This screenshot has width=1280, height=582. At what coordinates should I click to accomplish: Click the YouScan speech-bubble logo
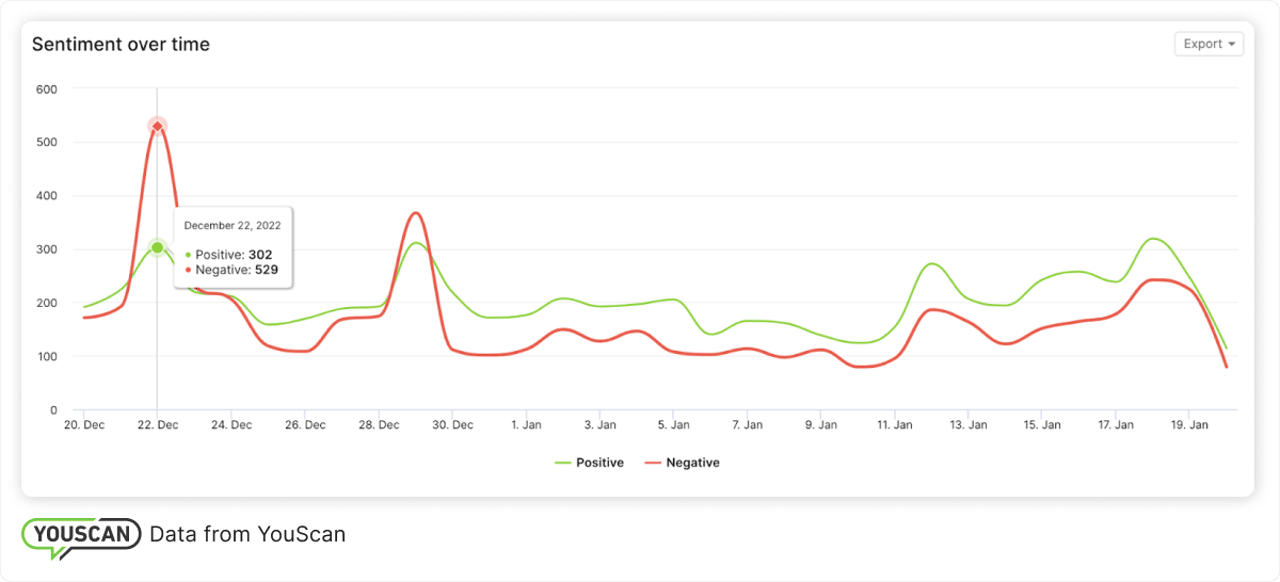click(80, 534)
